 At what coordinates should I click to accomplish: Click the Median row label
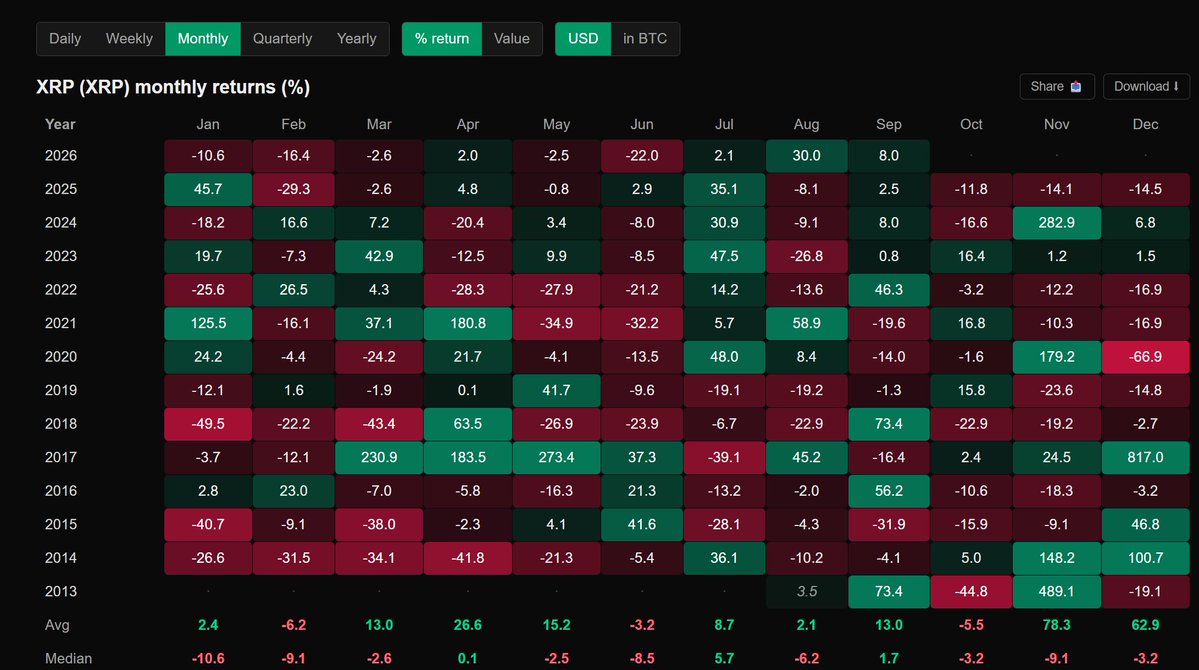click(x=68, y=659)
